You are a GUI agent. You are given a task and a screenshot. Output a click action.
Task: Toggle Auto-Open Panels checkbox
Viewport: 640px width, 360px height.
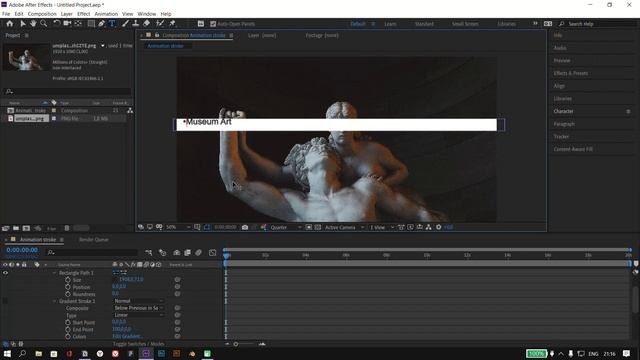[x=213, y=24]
